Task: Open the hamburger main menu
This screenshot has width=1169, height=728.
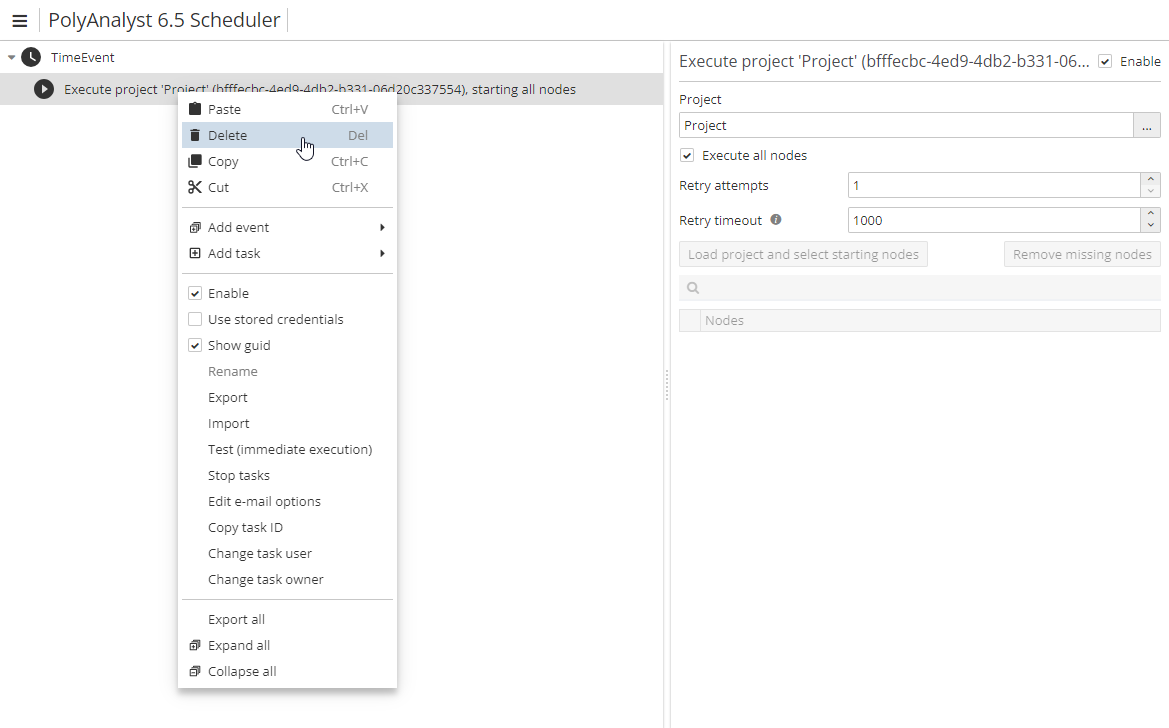Action: (x=19, y=21)
